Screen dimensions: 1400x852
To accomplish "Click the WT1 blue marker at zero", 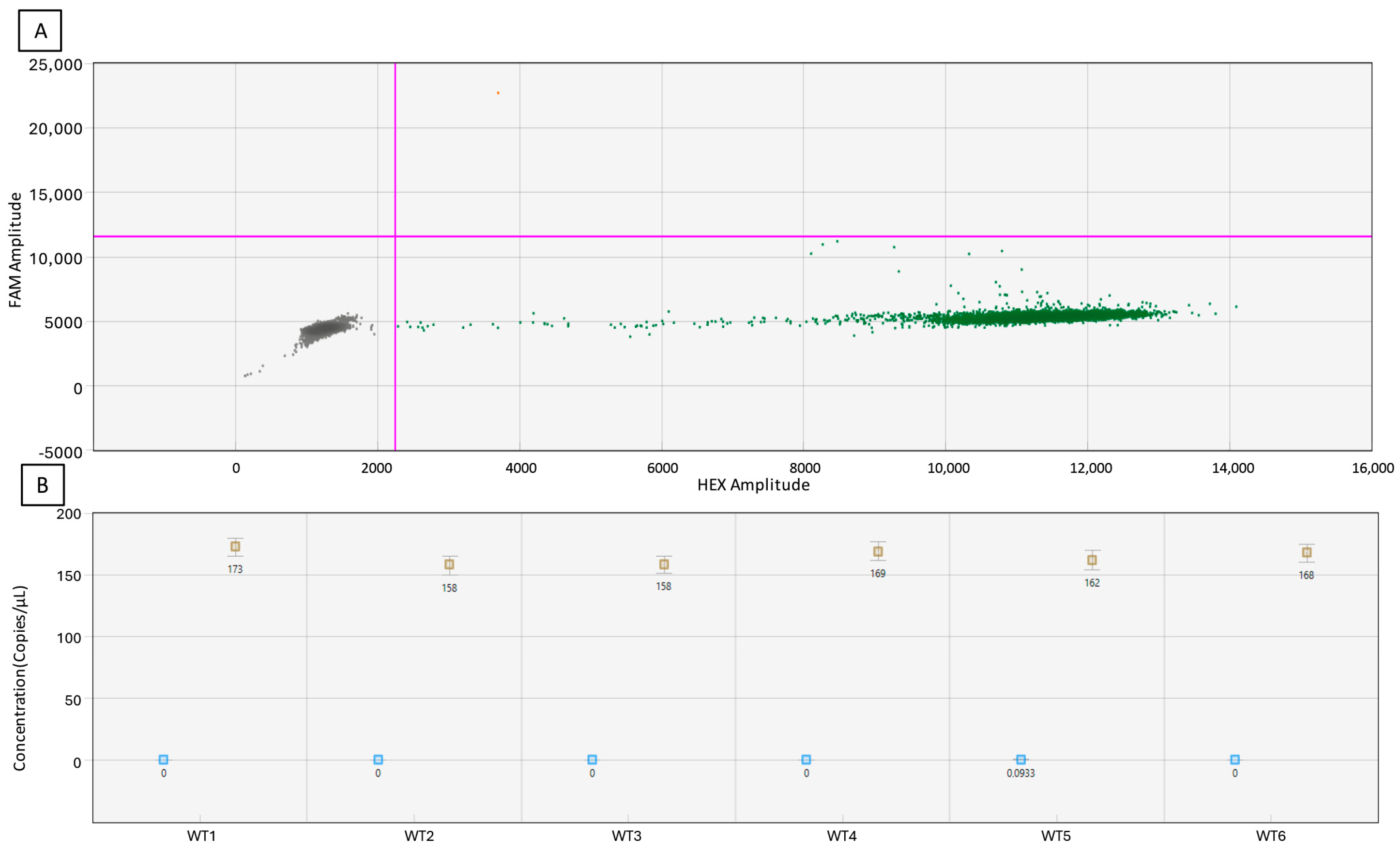I will click(164, 760).
